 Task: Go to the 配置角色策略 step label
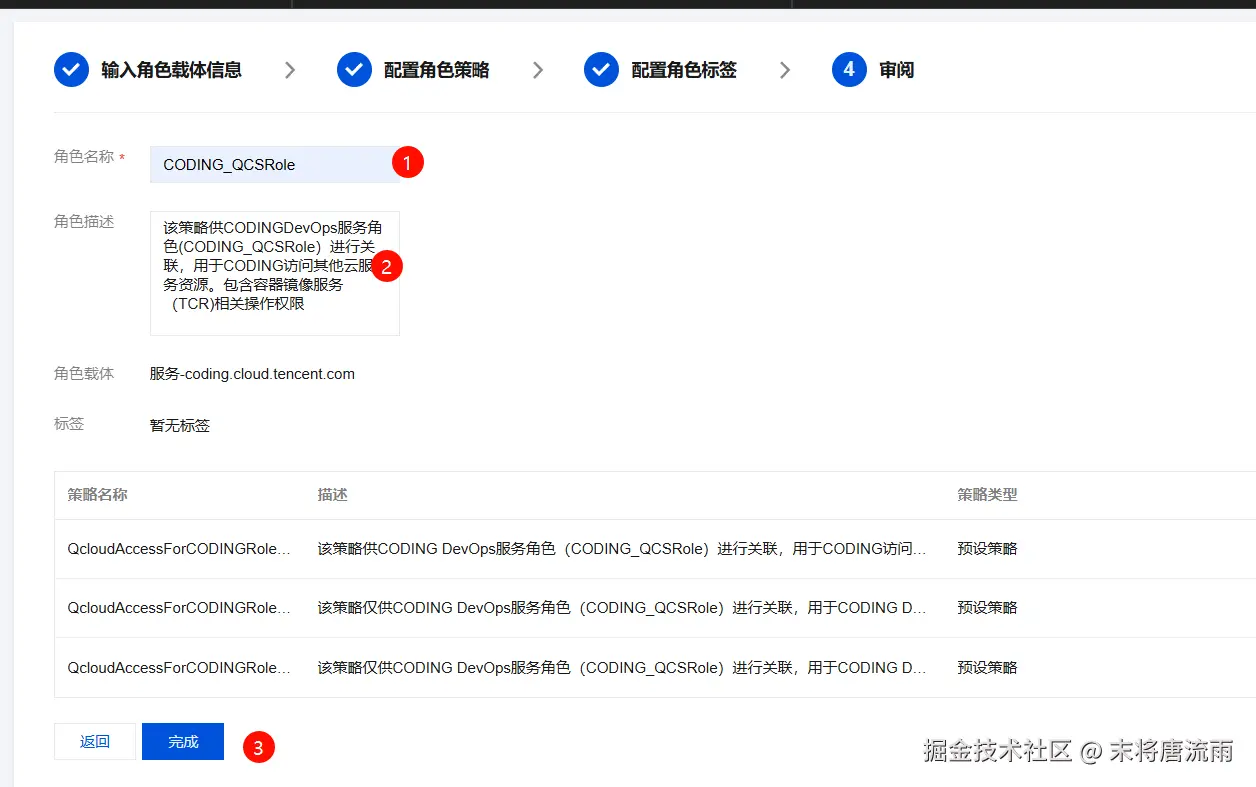[x=436, y=70]
